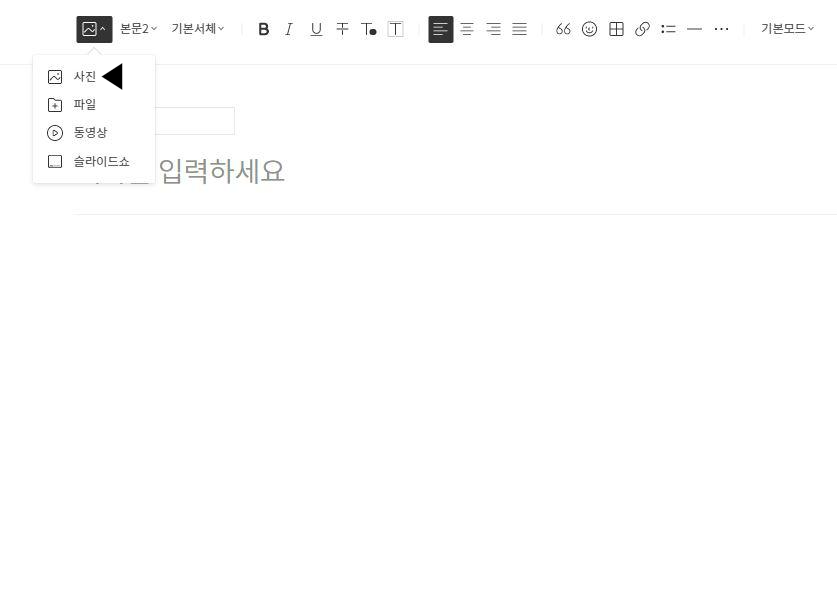Toggle bold formatting
Viewport: 837px width, 606px height.
point(264,29)
